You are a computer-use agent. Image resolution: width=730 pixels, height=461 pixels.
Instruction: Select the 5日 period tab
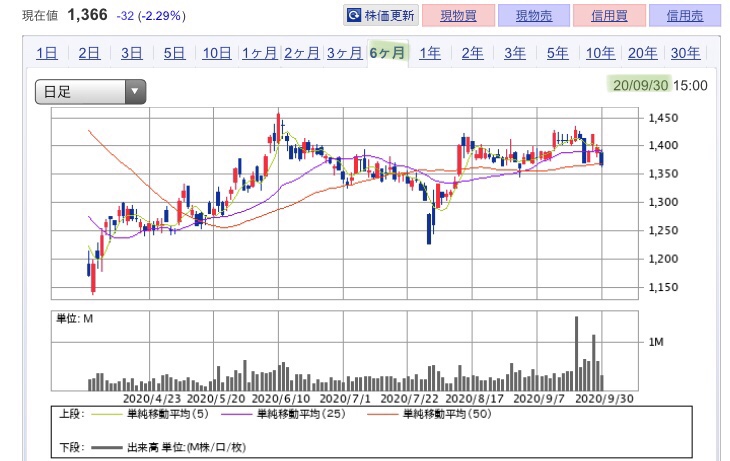point(173,54)
